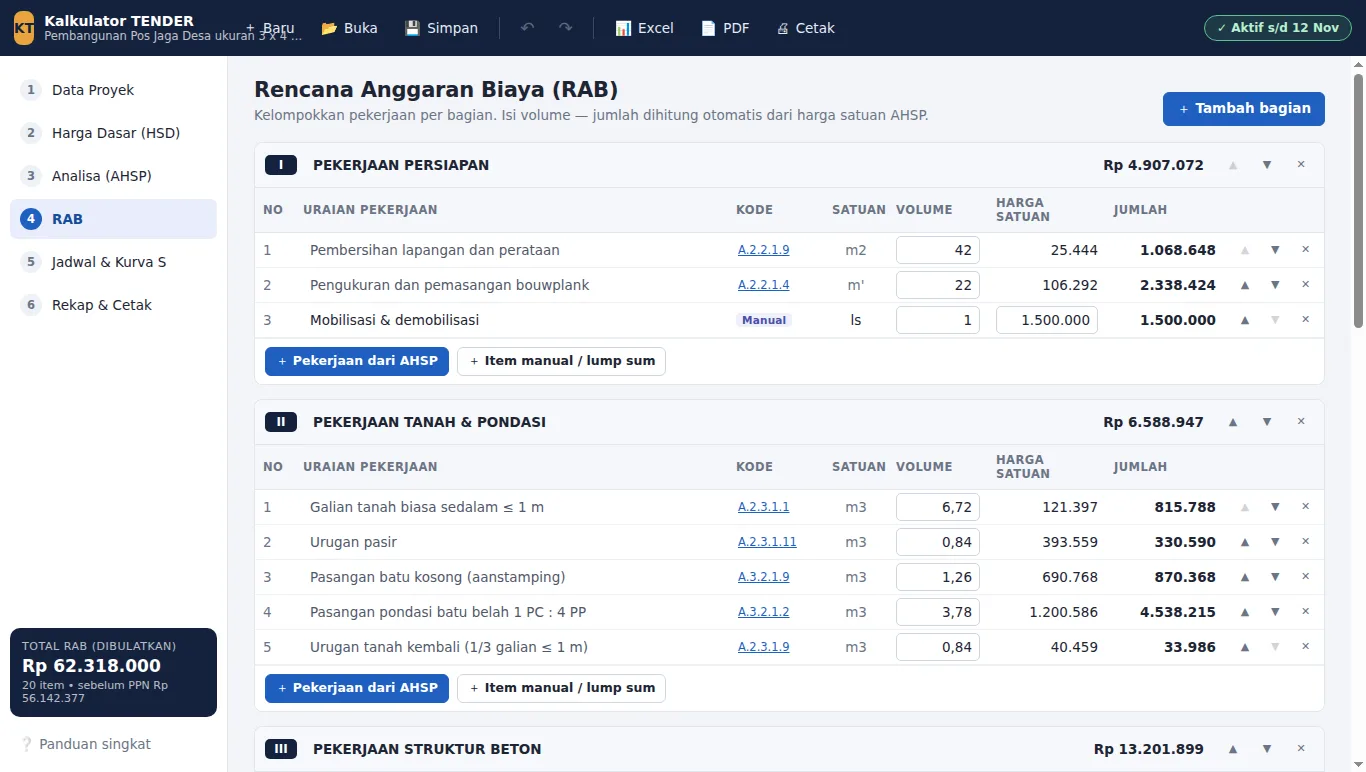The image size is (1366, 772).
Task: Export the RAB to Excel
Action: 644,28
